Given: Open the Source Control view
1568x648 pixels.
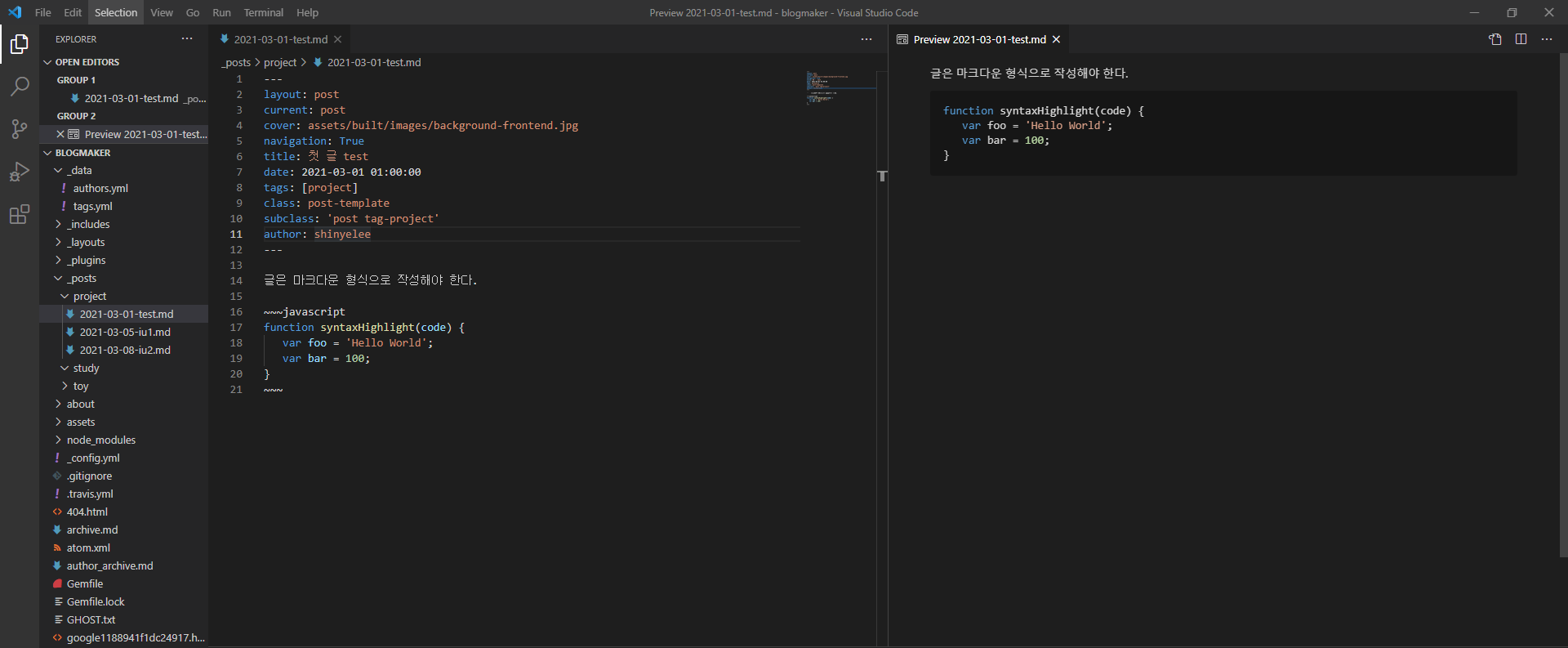Looking at the screenshot, I should click(20, 129).
